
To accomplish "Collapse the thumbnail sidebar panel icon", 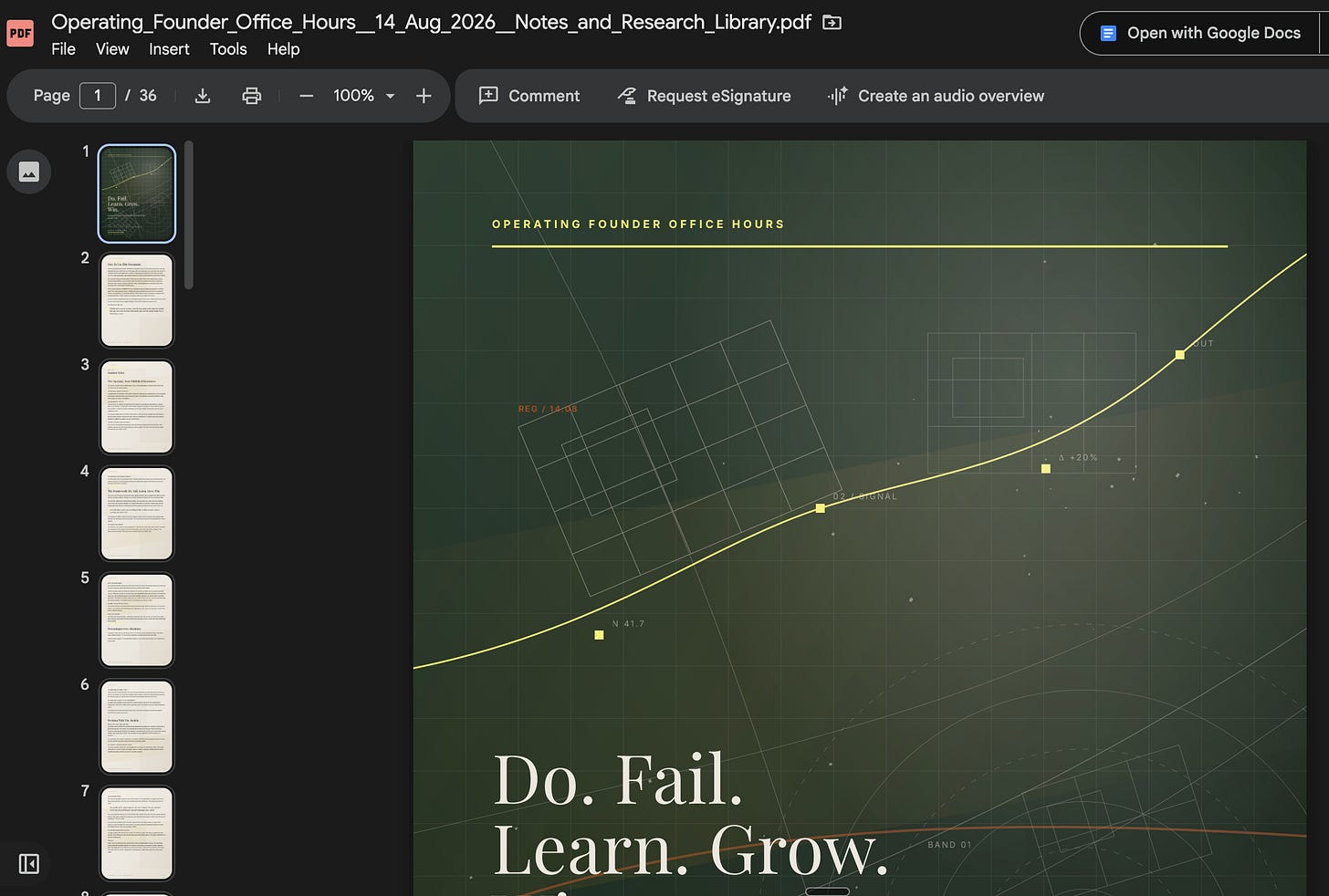I will pos(29,863).
